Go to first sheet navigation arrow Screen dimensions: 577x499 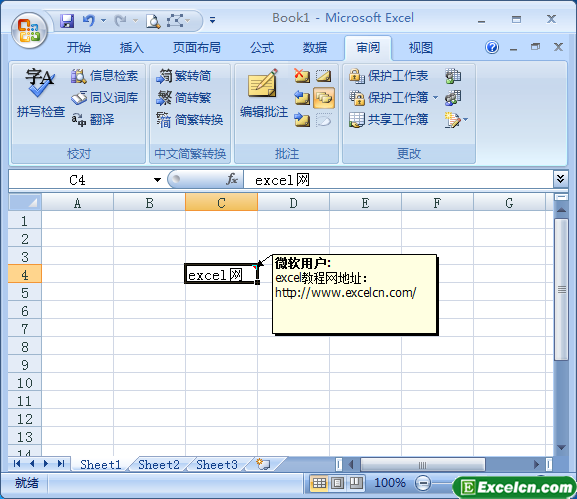(17, 464)
